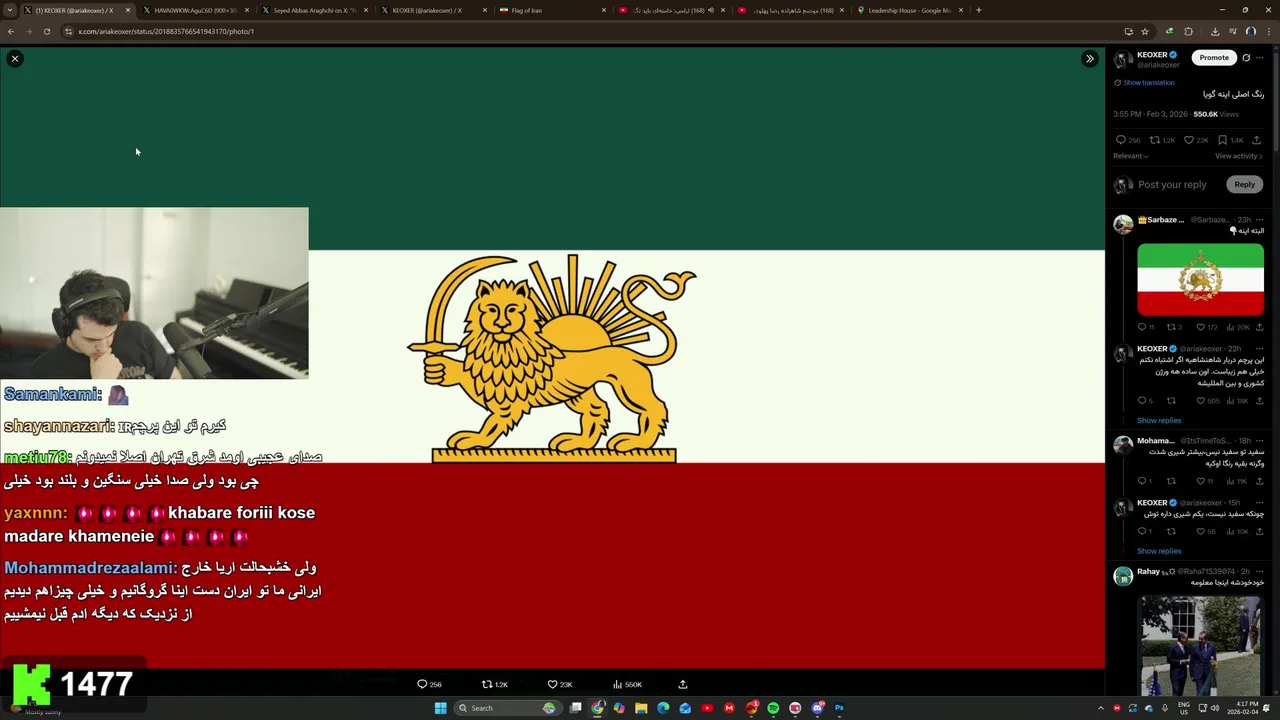The image size is (1280, 720).
Task: Click the taskbar Search box
Action: click(x=508, y=708)
